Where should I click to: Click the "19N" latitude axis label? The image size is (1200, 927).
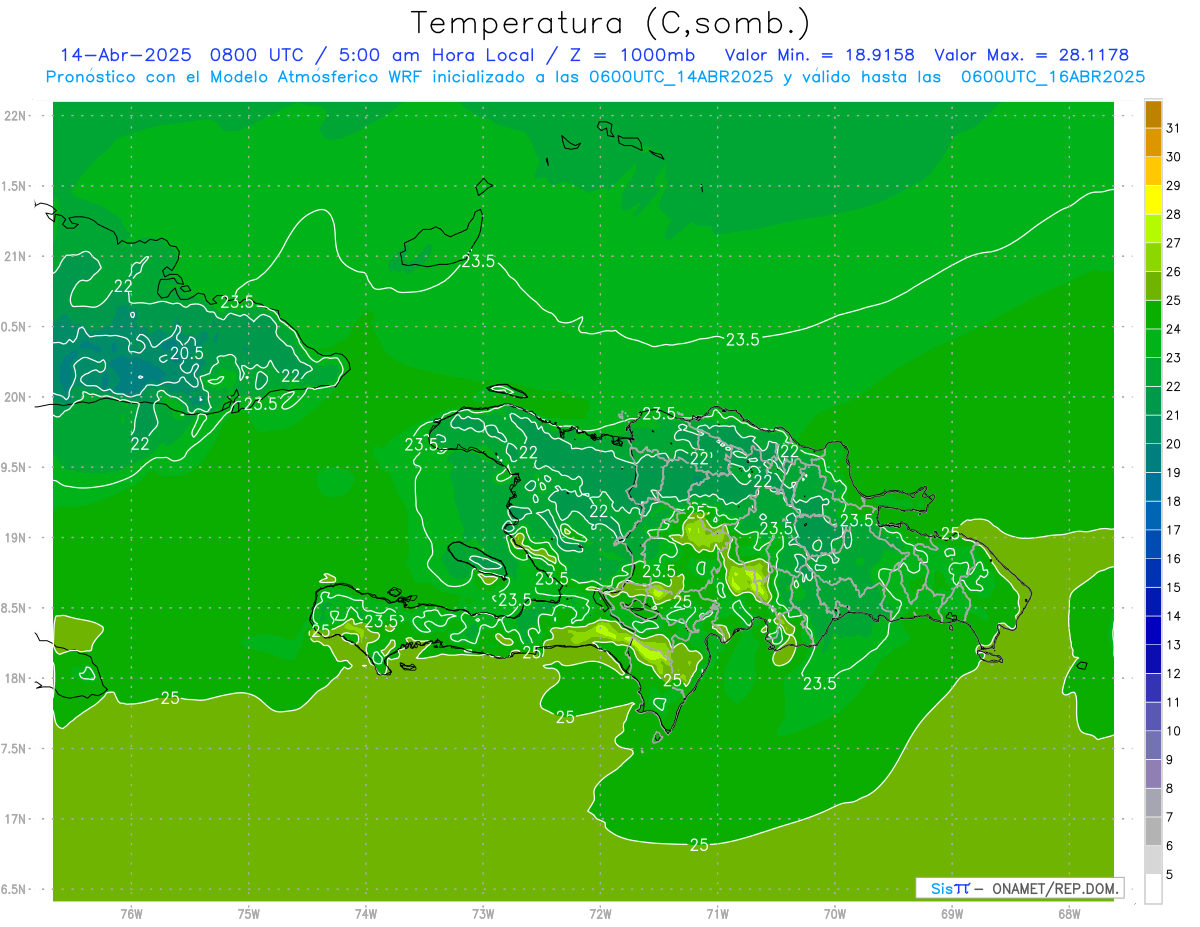point(15,537)
